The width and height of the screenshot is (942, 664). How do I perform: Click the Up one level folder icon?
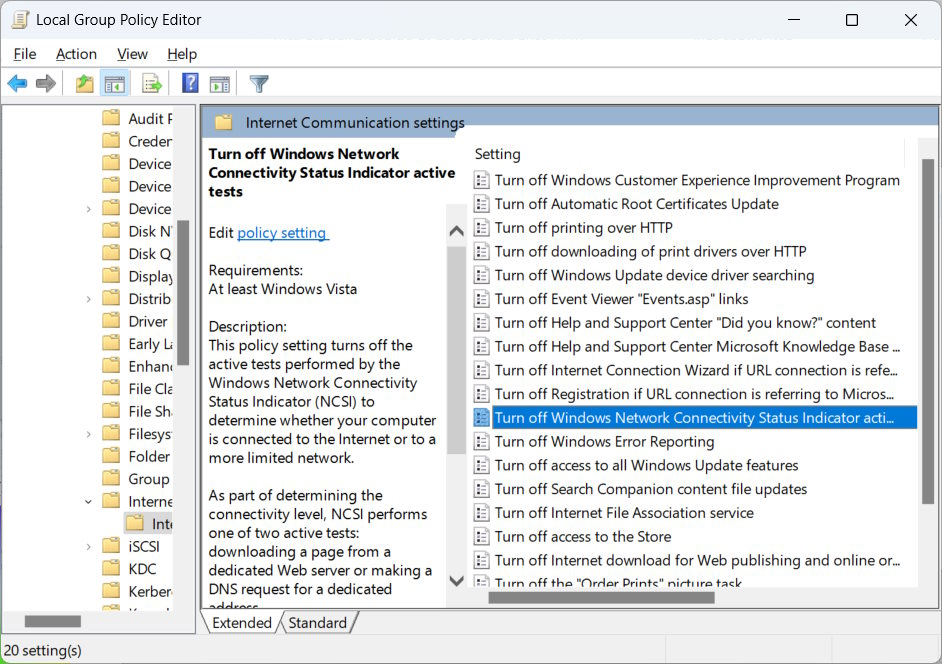[85, 83]
